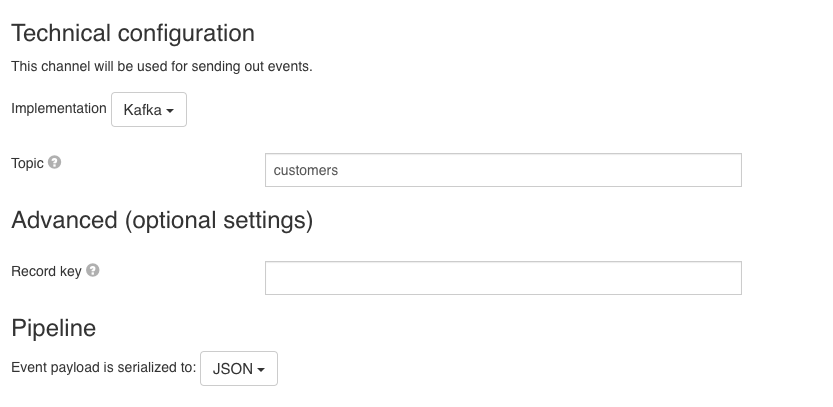Click the Advanced (optional settings) heading
The width and height of the screenshot is (833, 407).
(162, 220)
